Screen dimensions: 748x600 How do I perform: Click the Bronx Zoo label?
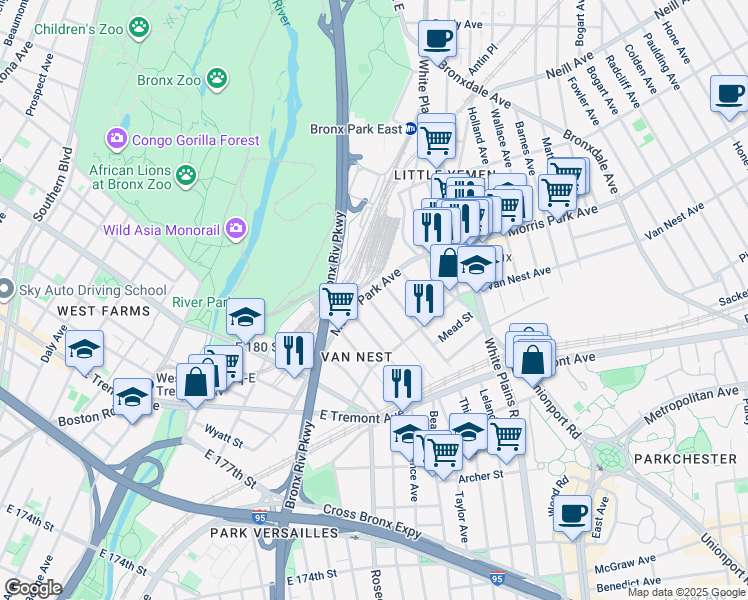click(x=169, y=80)
